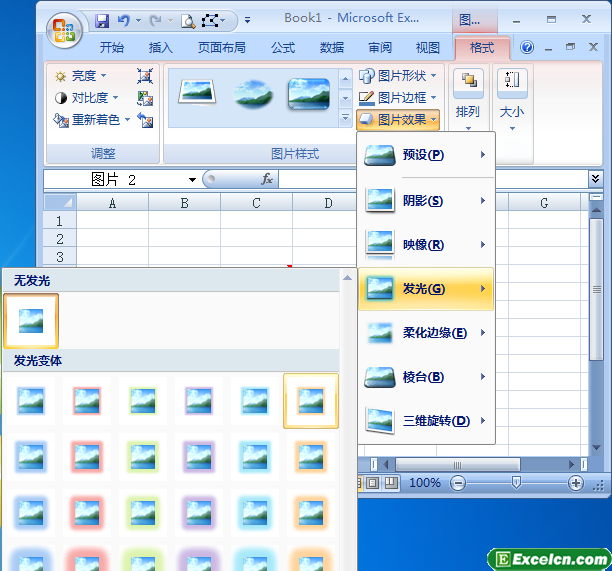Show next row of the picture styles gallery
612x571 pixels.
point(345,98)
